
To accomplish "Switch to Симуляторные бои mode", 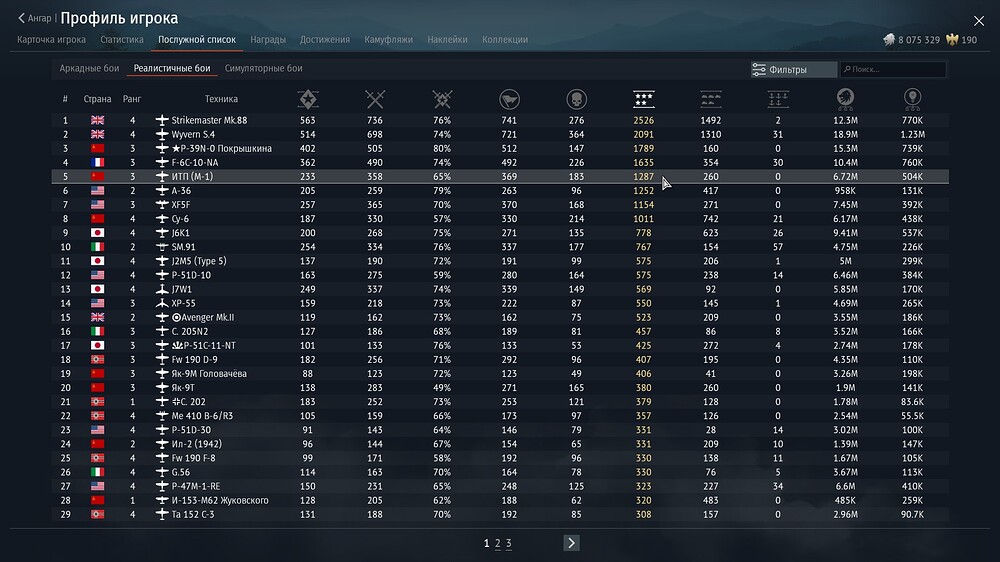I will (x=263, y=69).
